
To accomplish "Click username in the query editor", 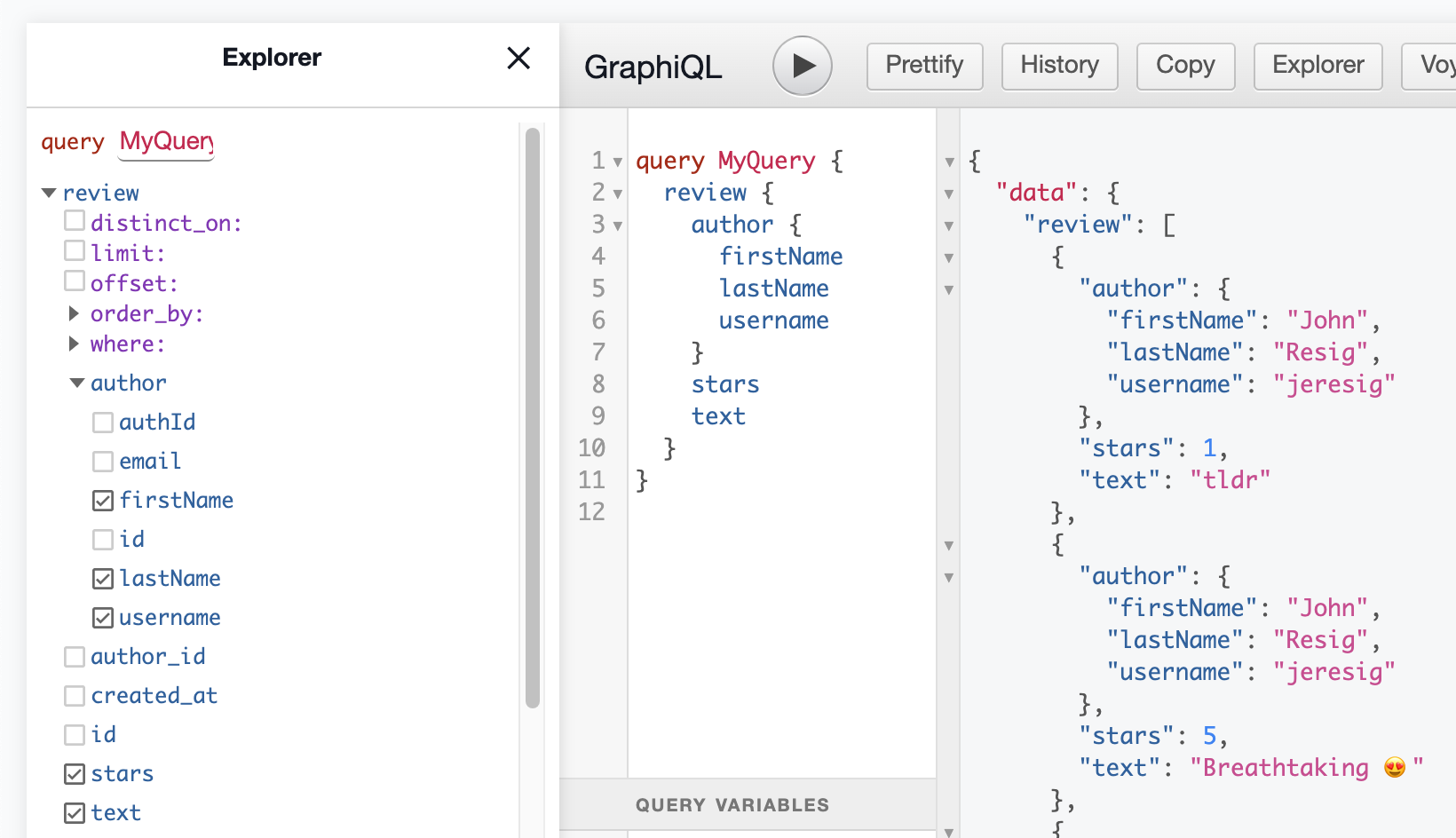I will click(773, 320).
